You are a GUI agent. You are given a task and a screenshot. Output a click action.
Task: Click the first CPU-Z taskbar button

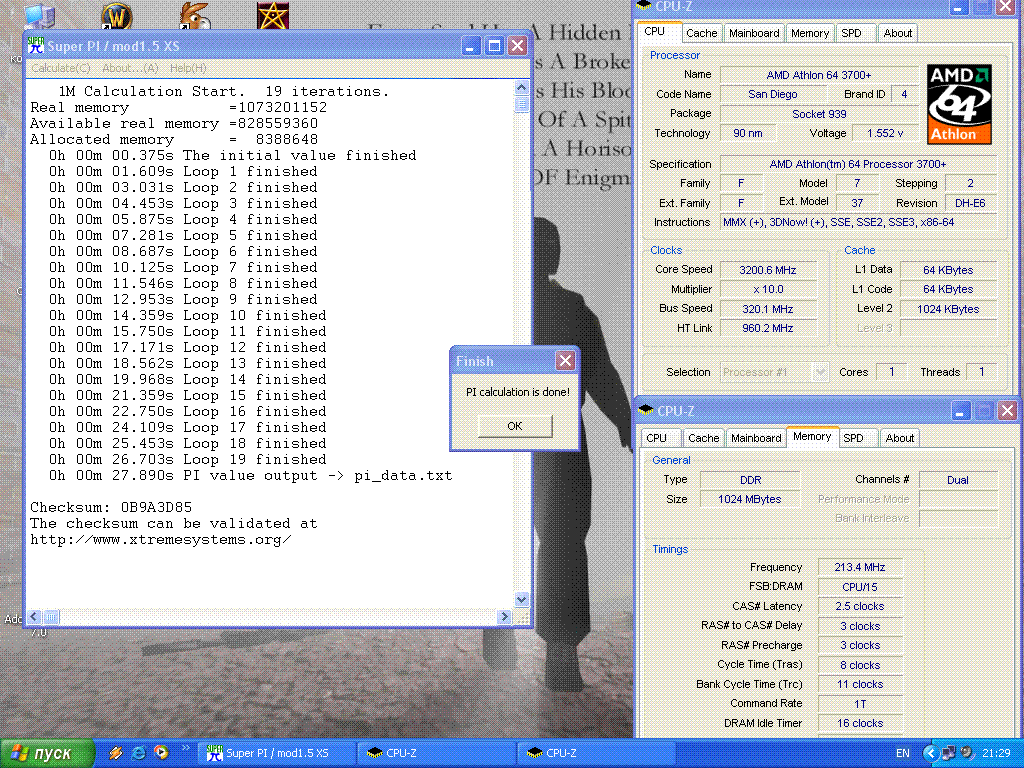tap(436, 753)
